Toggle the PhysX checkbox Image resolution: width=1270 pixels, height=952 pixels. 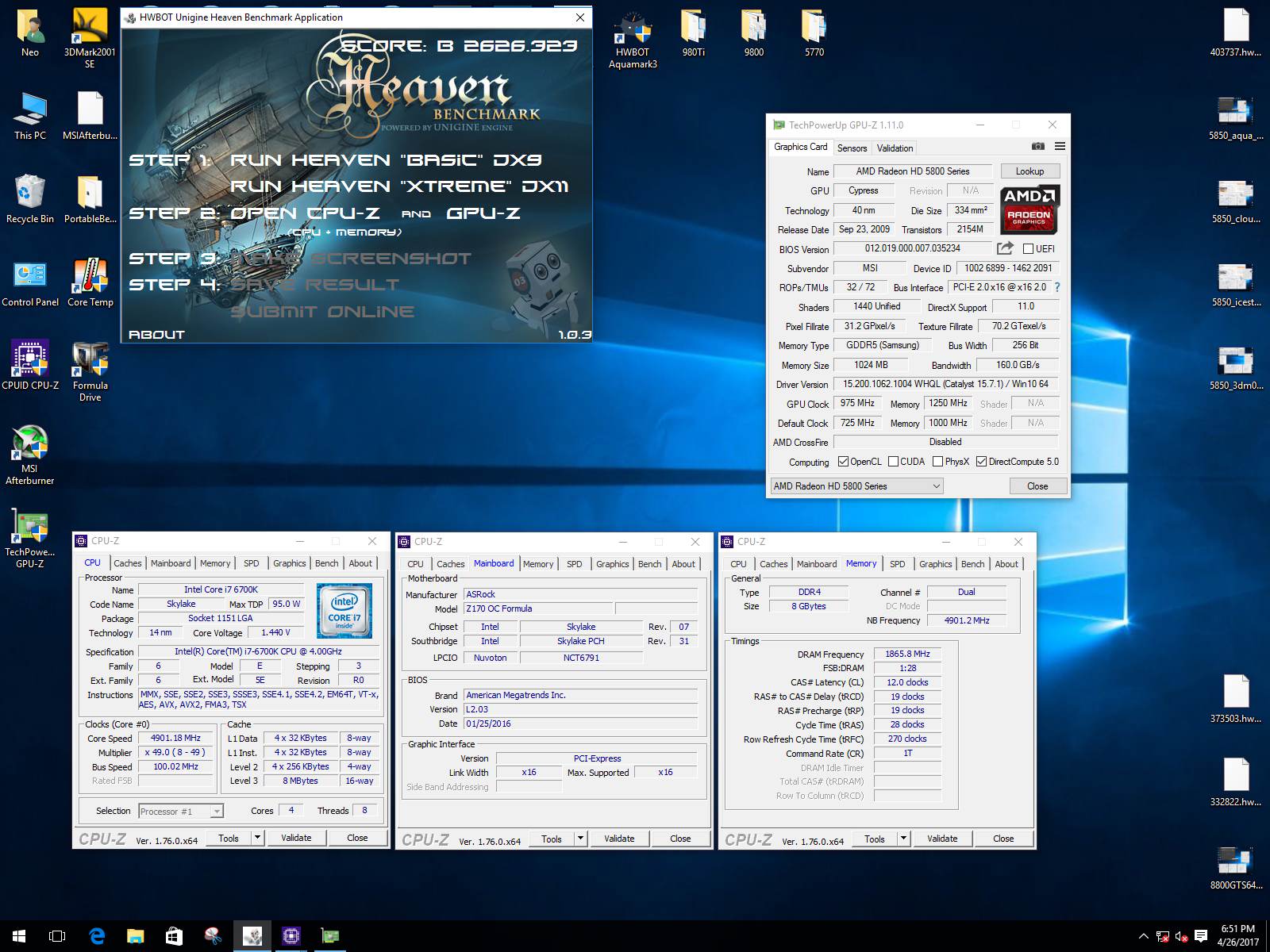(x=937, y=462)
